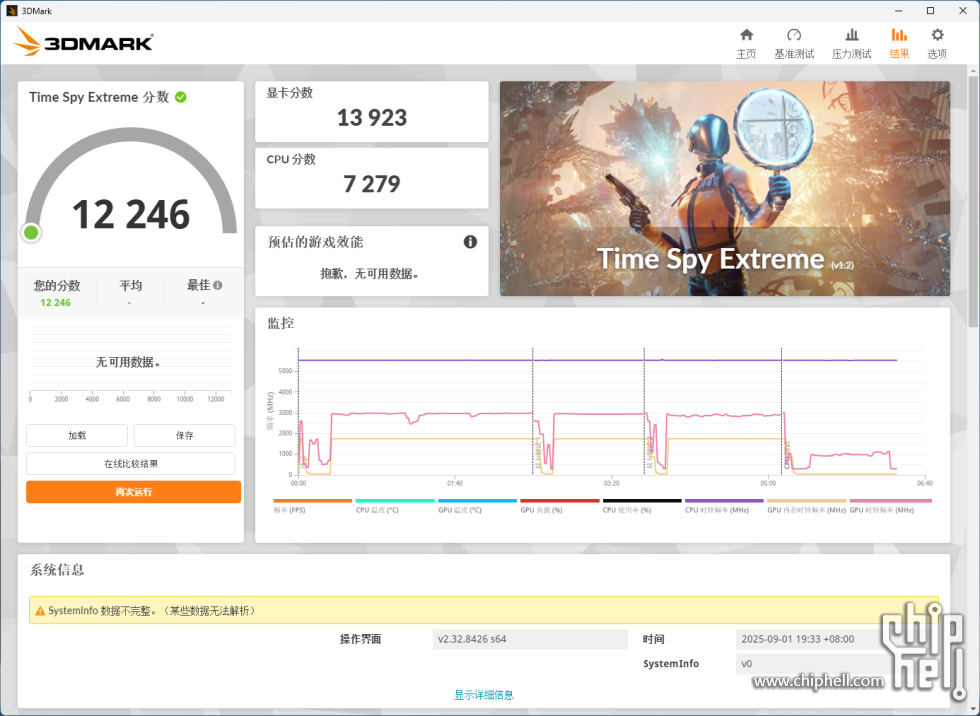Click the 抱歉，无可用数据。 message
Image resolution: width=980 pixels, height=716 pixels.
(369, 274)
